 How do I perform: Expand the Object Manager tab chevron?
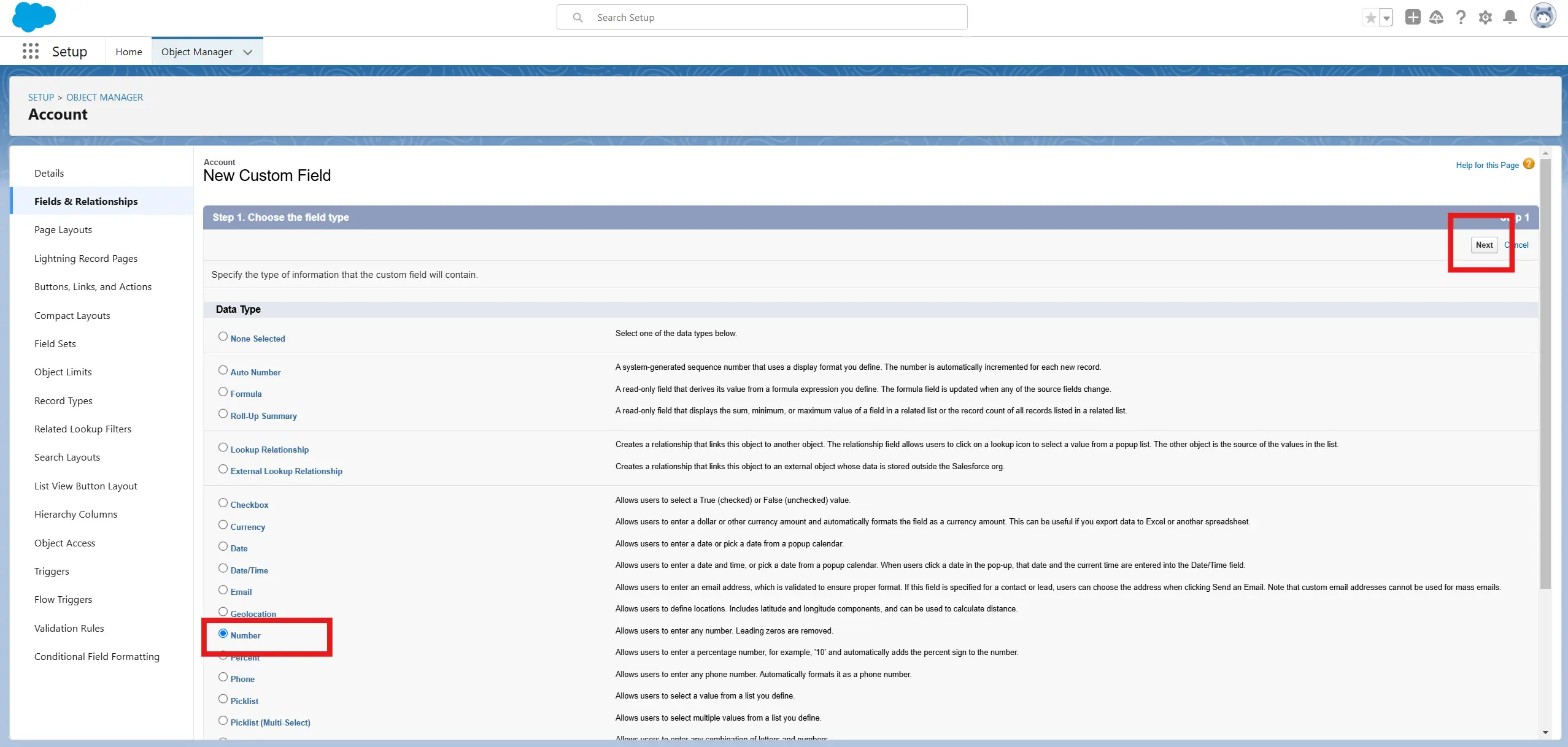coord(247,52)
